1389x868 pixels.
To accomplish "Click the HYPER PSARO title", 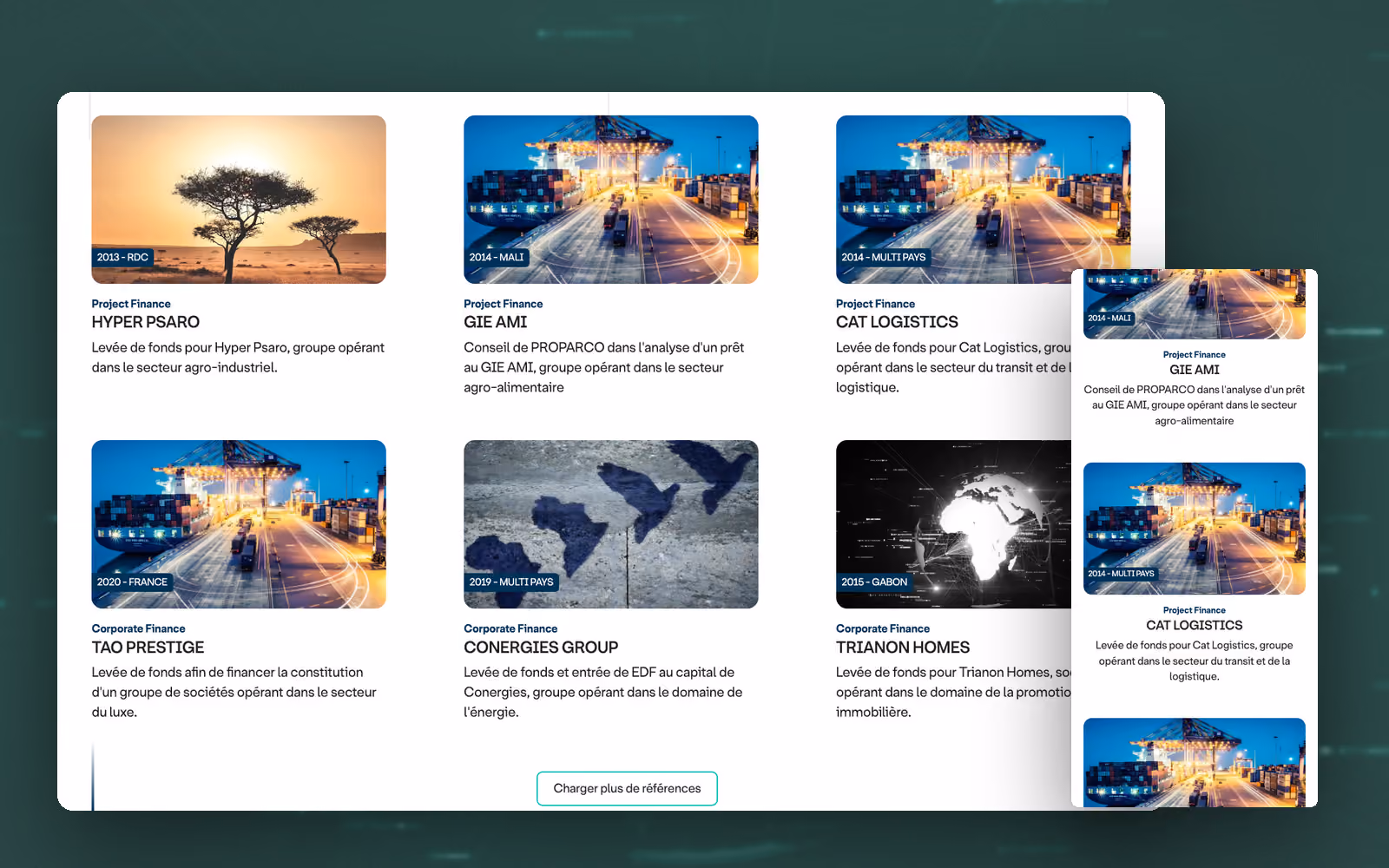I will [146, 322].
